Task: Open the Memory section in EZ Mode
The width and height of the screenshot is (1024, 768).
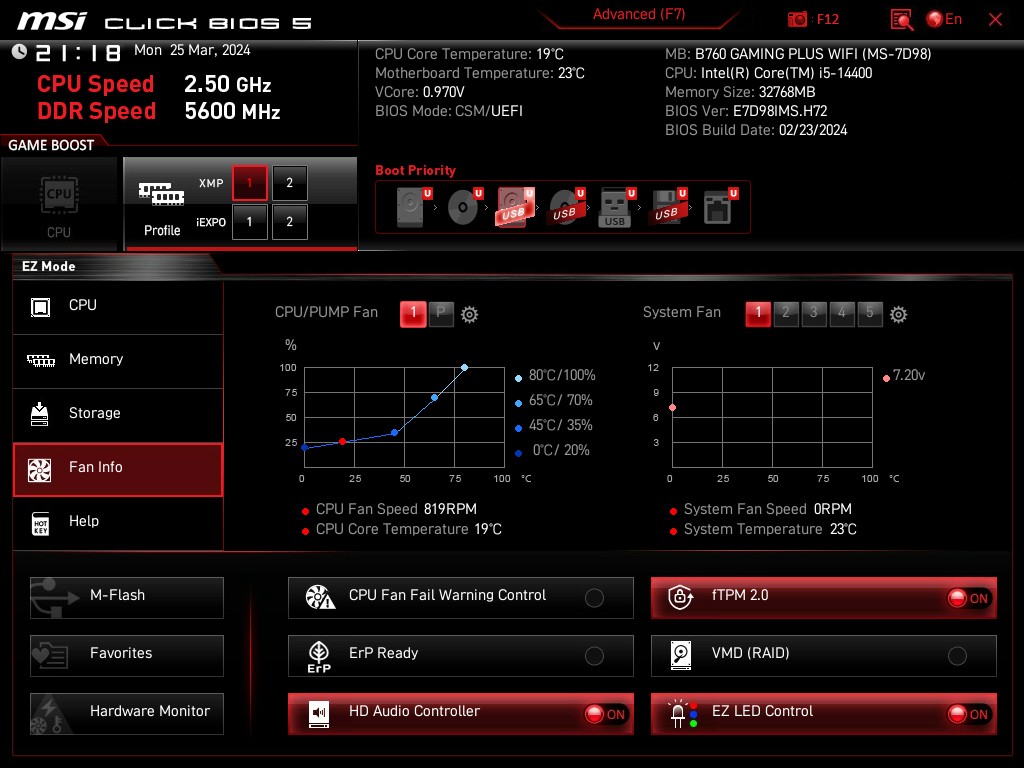Action: [x=118, y=360]
